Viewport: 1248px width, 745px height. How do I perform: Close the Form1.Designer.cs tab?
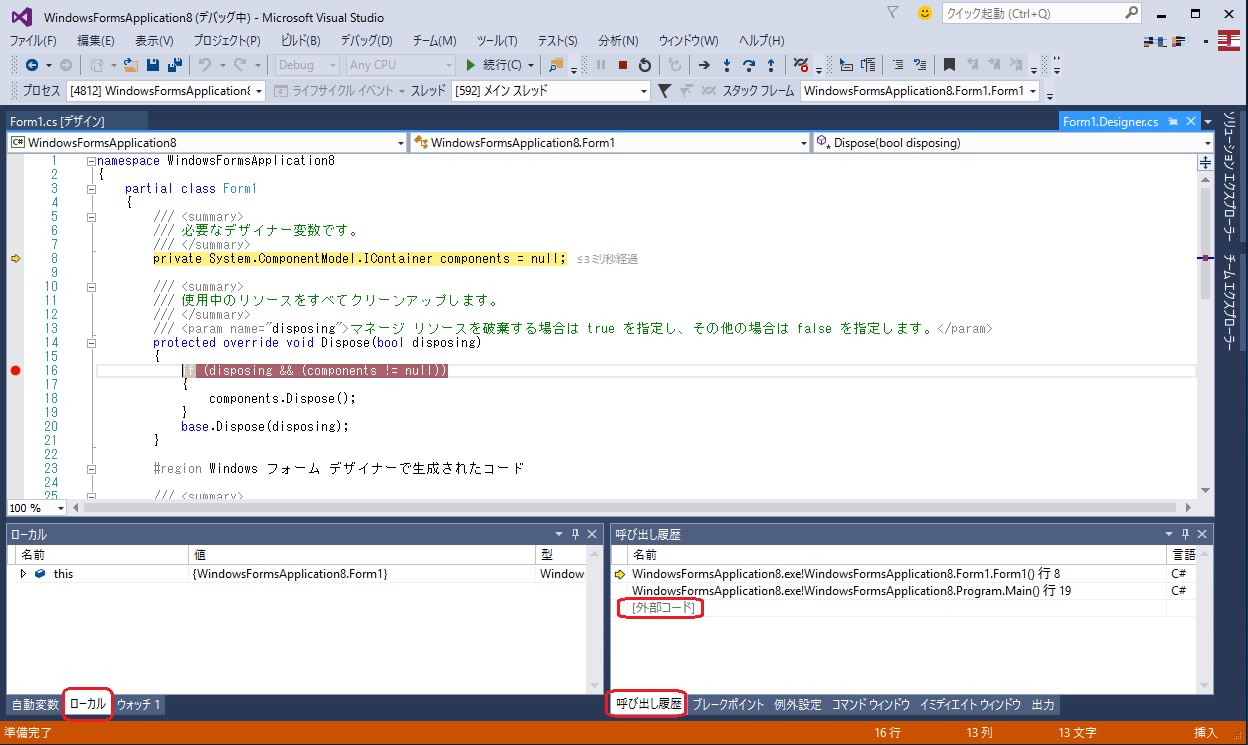[1190, 122]
